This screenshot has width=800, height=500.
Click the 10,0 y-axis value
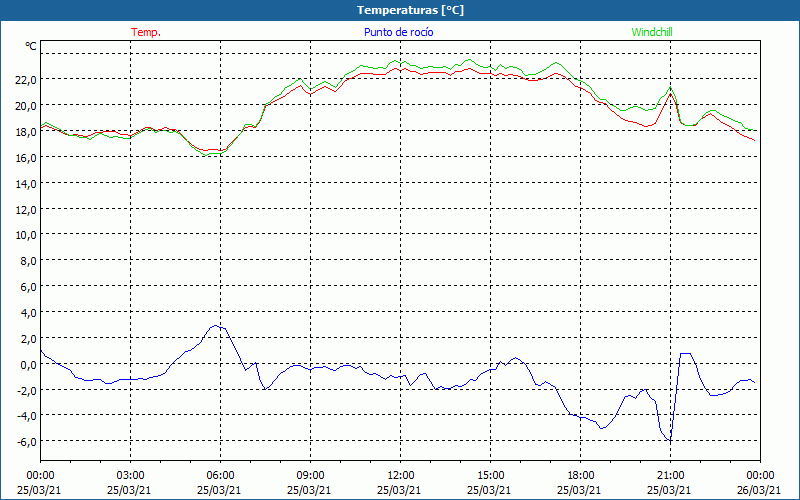(26, 235)
